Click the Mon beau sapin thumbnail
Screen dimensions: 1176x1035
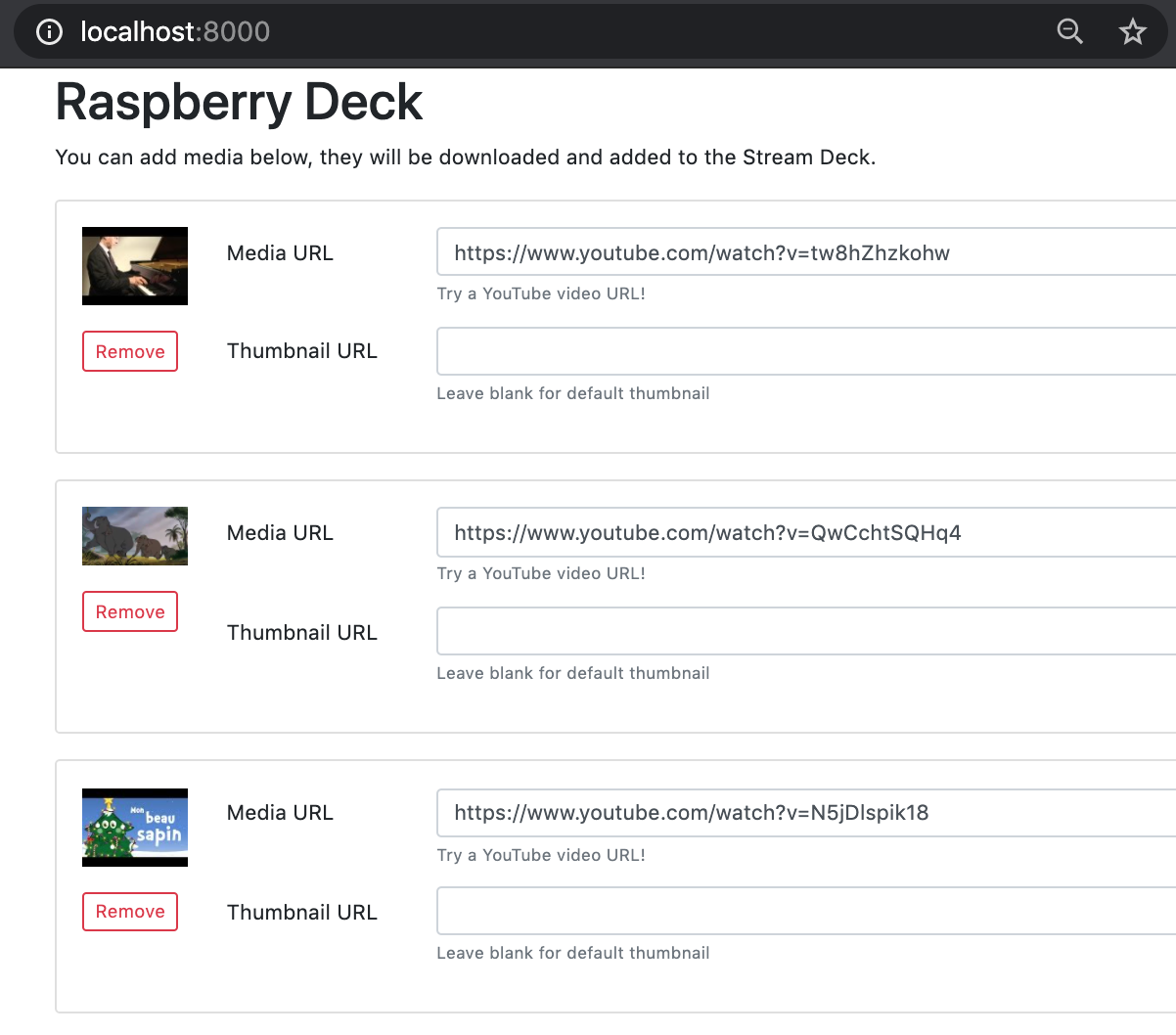(135, 828)
